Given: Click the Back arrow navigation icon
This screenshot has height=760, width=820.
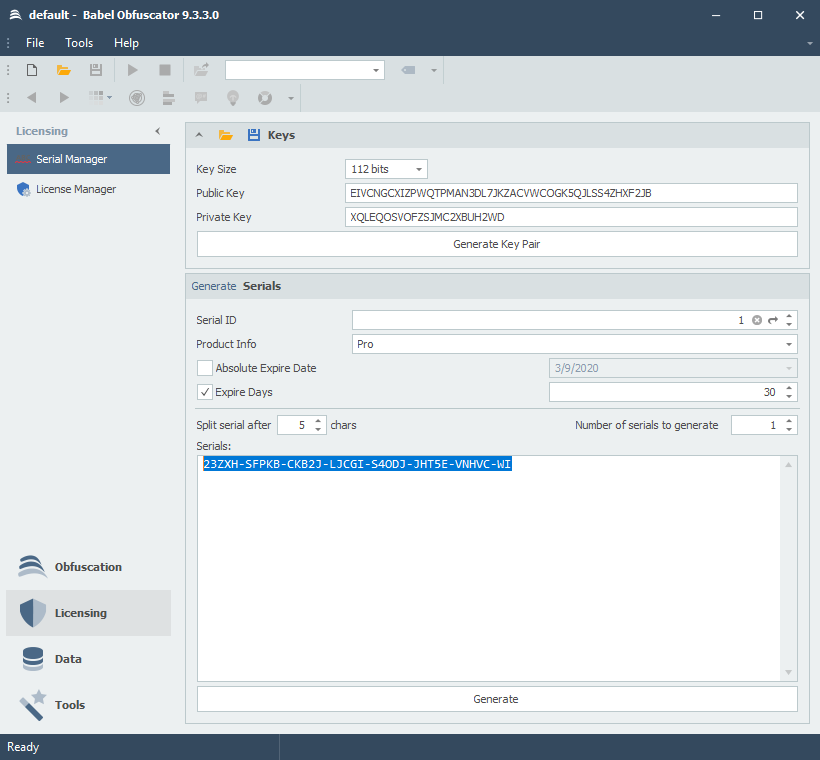Looking at the screenshot, I should 32,97.
